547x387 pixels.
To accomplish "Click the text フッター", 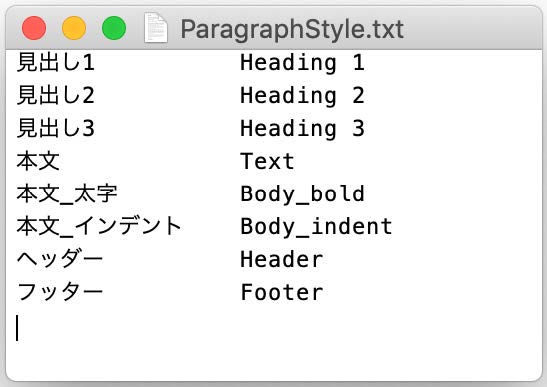I will coord(60,292).
